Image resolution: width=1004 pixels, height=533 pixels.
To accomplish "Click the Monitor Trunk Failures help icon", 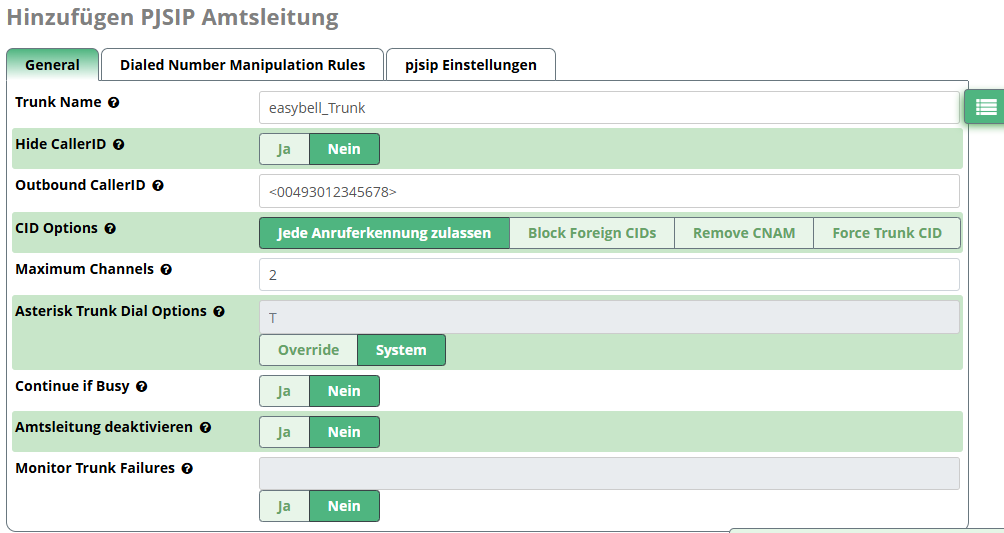I will tap(187, 469).
